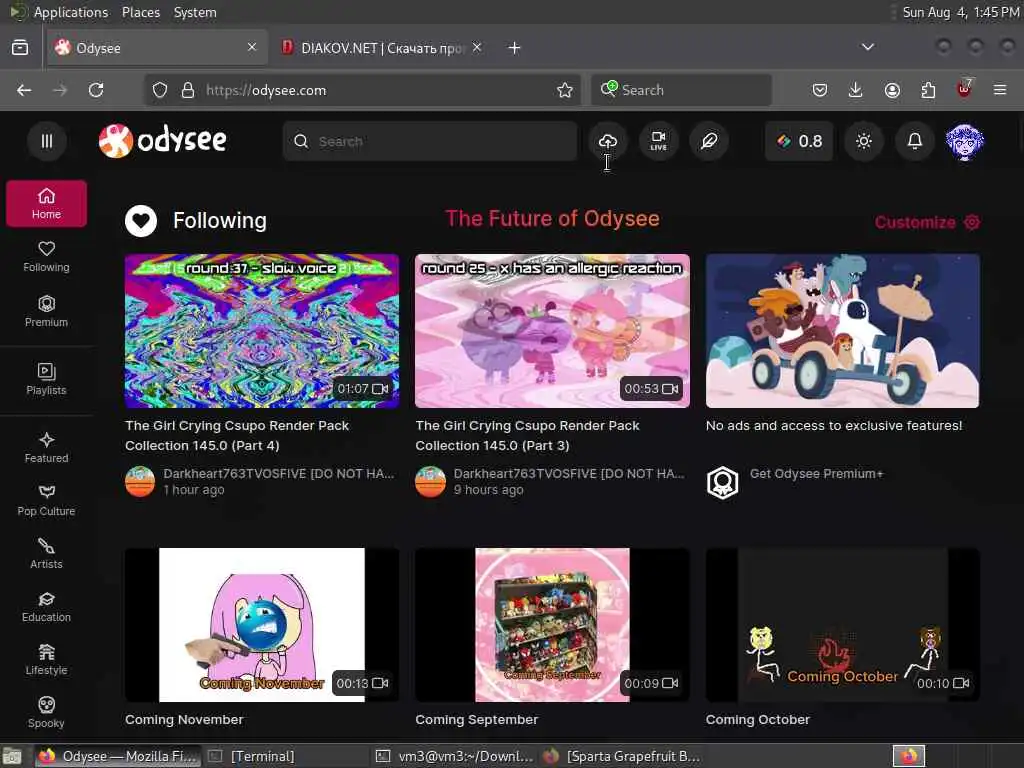Toggle the sun theme switch icon
The width and height of the screenshot is (1024, 768).
[863, 141]
